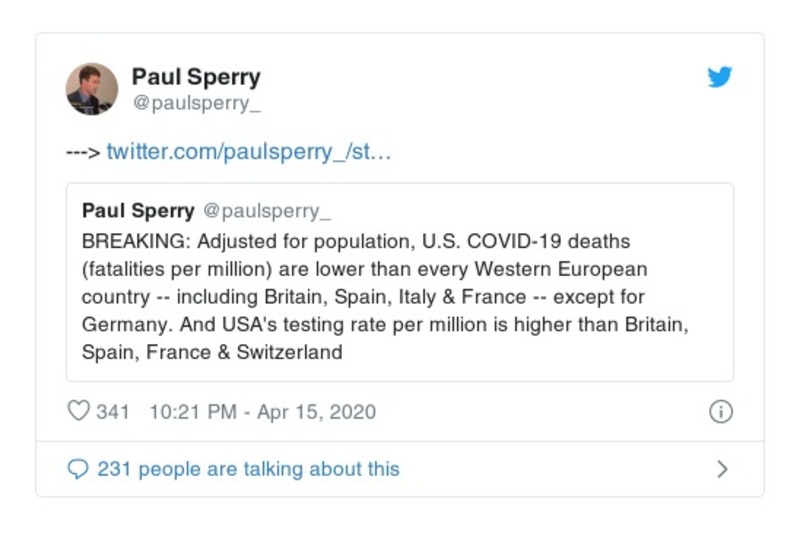This screenshot has width=800, height=537.
Task: Open "231 people are talking about this"
Action: click(248, 469)
